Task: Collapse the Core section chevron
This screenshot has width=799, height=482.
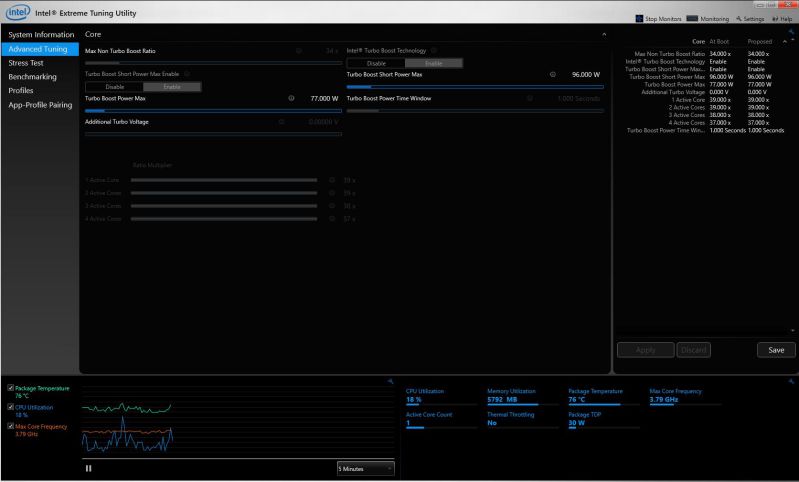Action: click(x=604, y=35)
